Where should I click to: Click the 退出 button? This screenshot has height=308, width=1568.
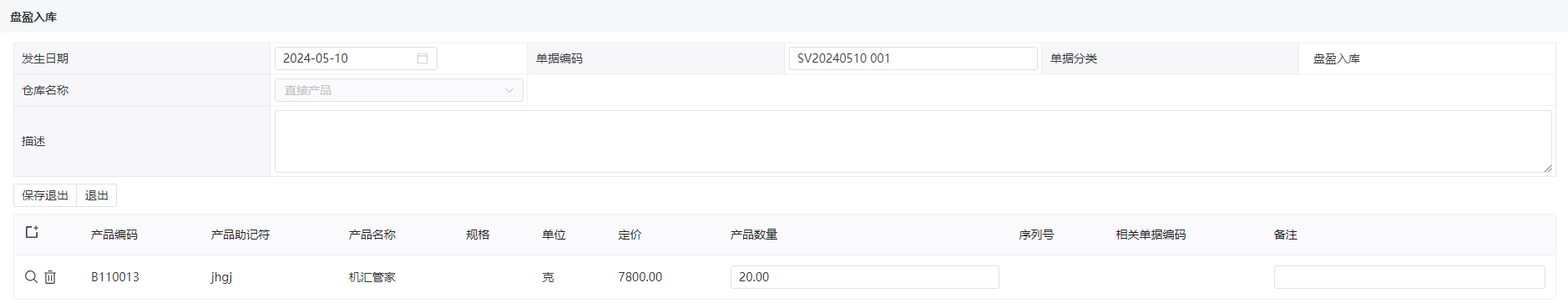97,195
